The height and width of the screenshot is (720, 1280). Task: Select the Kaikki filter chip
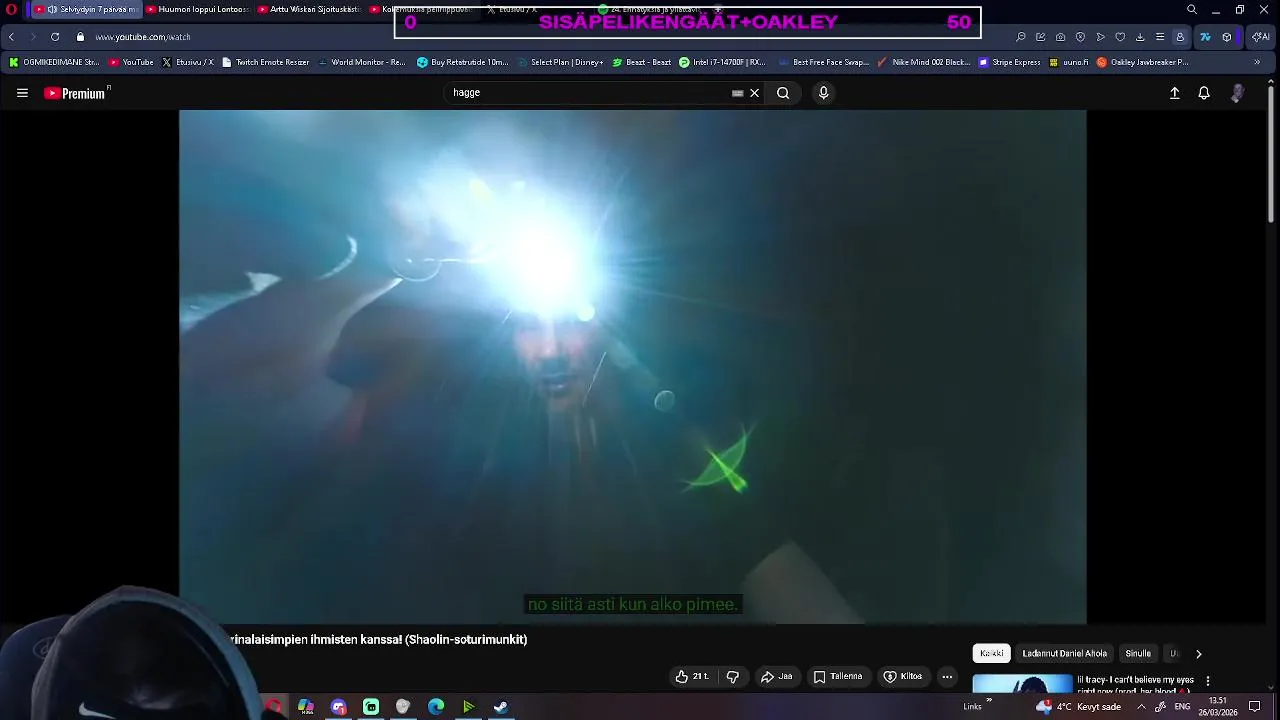pos(992,654)
